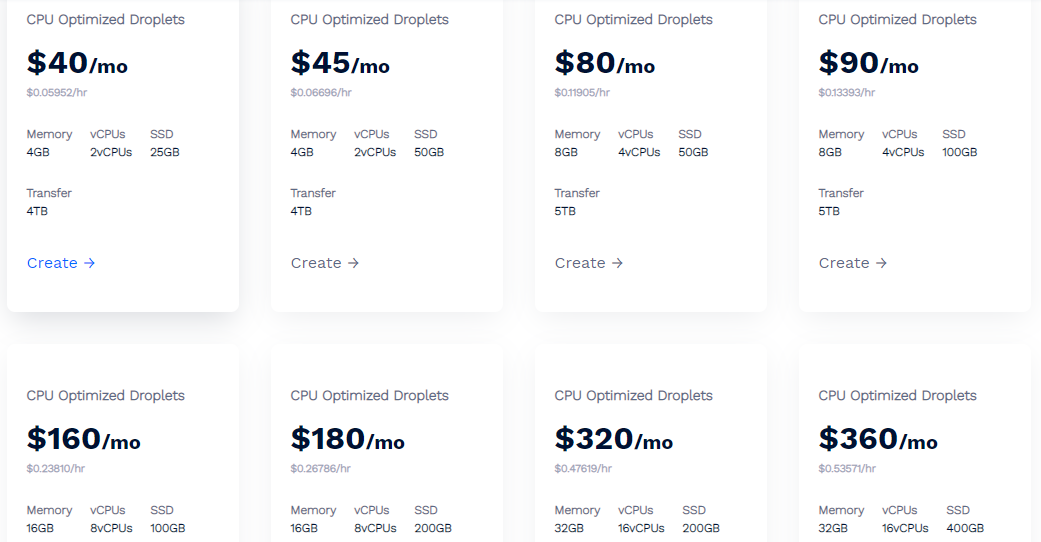Viewport: 1041px width, 542px height.
Task: Click arrow icon beside $90 plan Create
Action: tap(882, 263)
